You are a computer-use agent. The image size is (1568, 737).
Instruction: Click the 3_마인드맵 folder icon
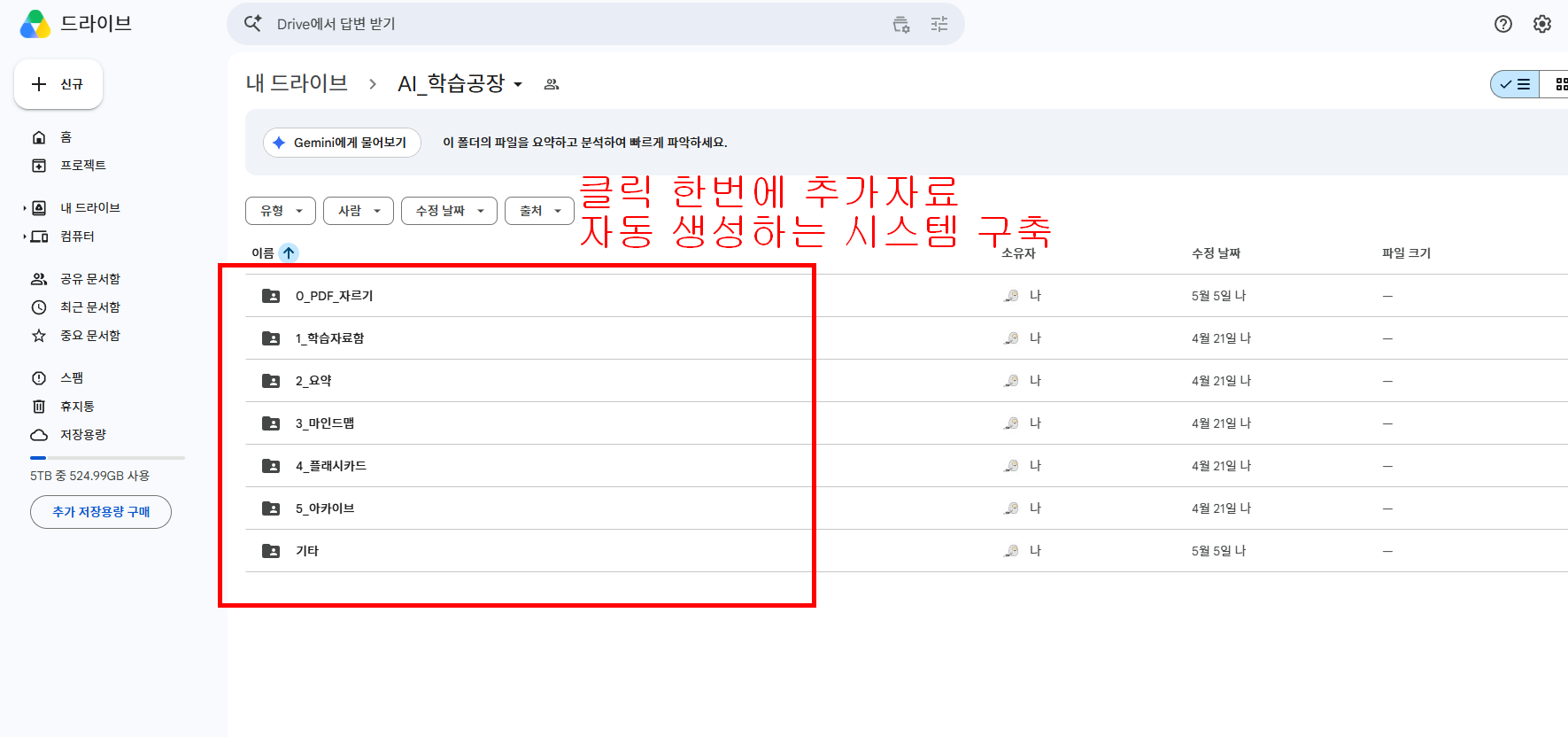(x=271, y=423)
